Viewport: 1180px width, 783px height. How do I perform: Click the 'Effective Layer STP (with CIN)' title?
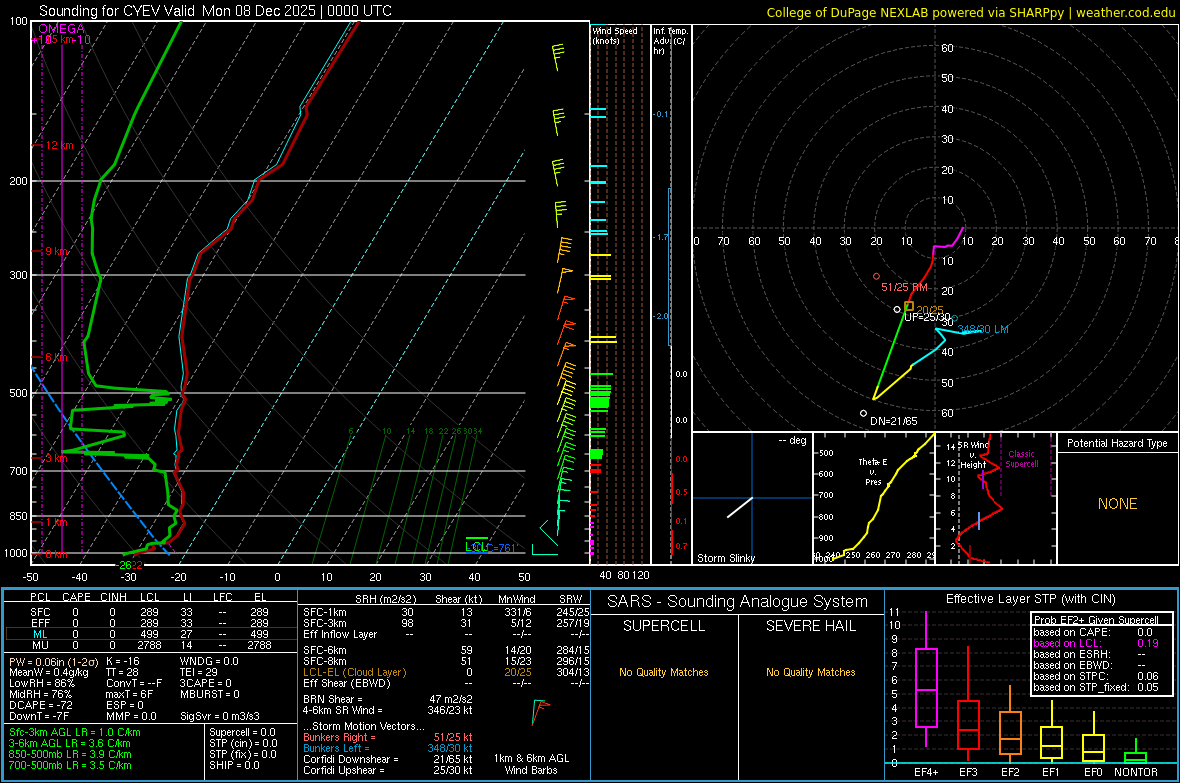(1030, 599)
